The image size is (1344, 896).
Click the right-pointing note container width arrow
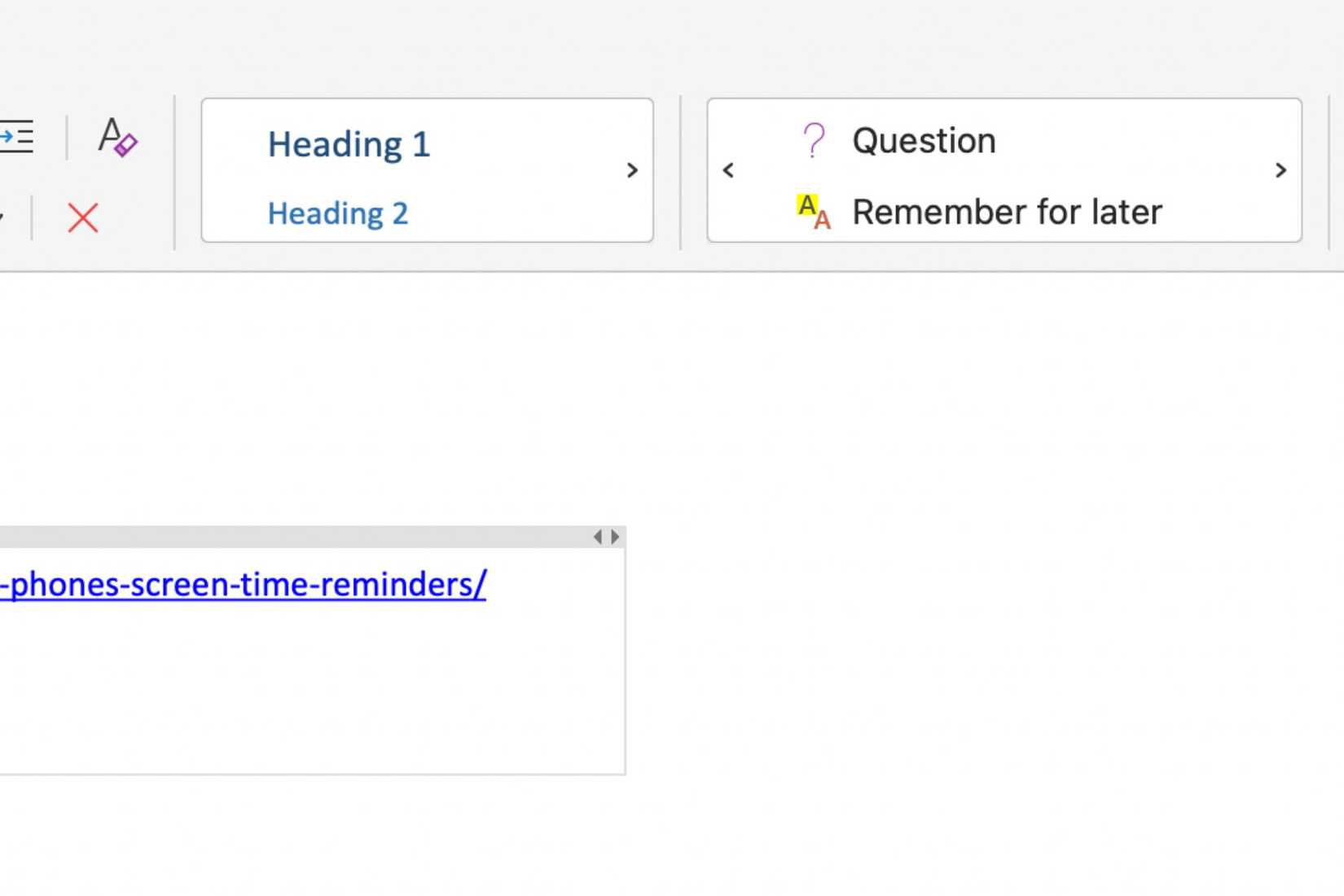(x=616, y=537)
